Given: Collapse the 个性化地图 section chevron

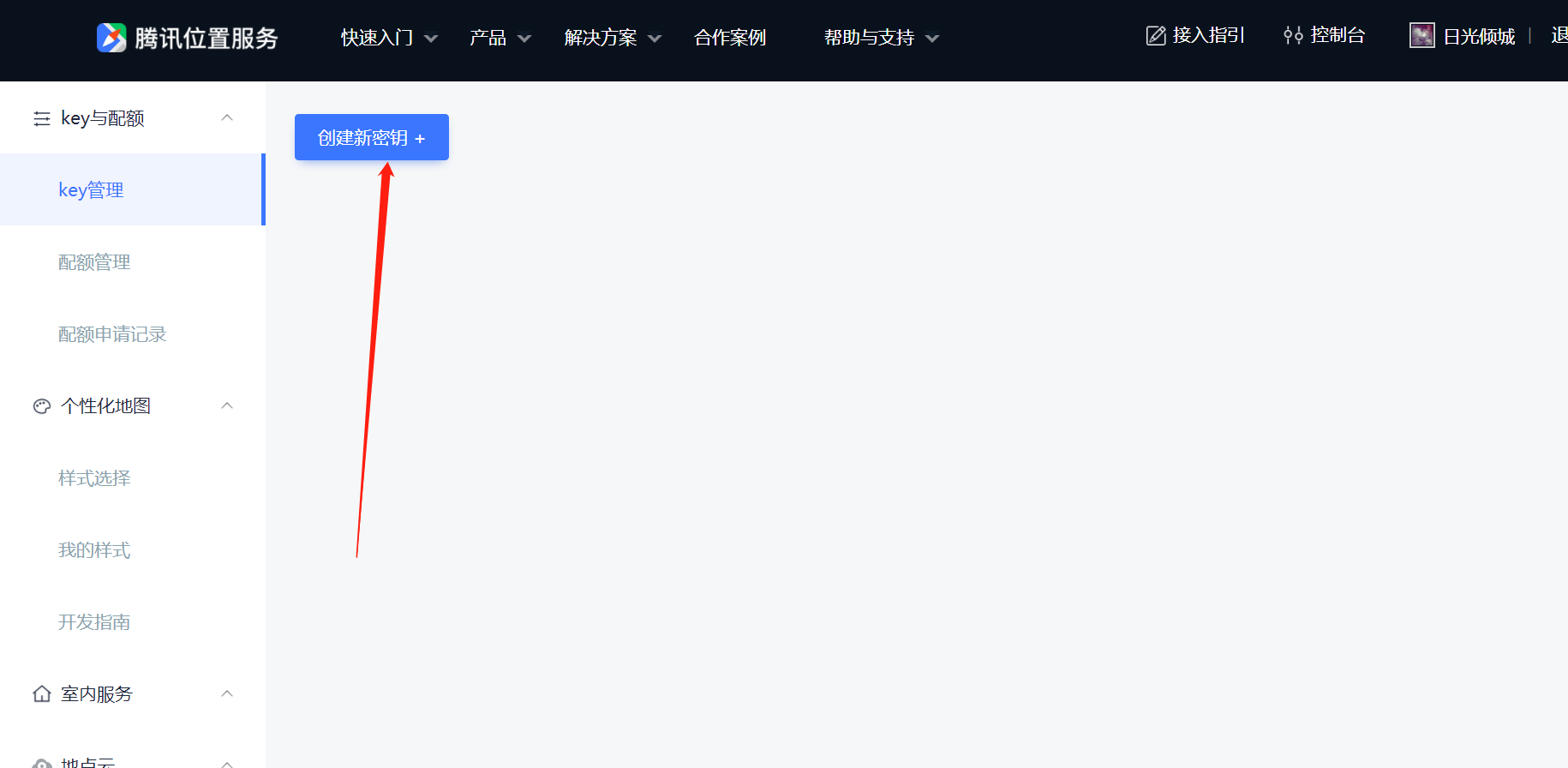Looking at the screenshot, I should [x=227, y=405].
